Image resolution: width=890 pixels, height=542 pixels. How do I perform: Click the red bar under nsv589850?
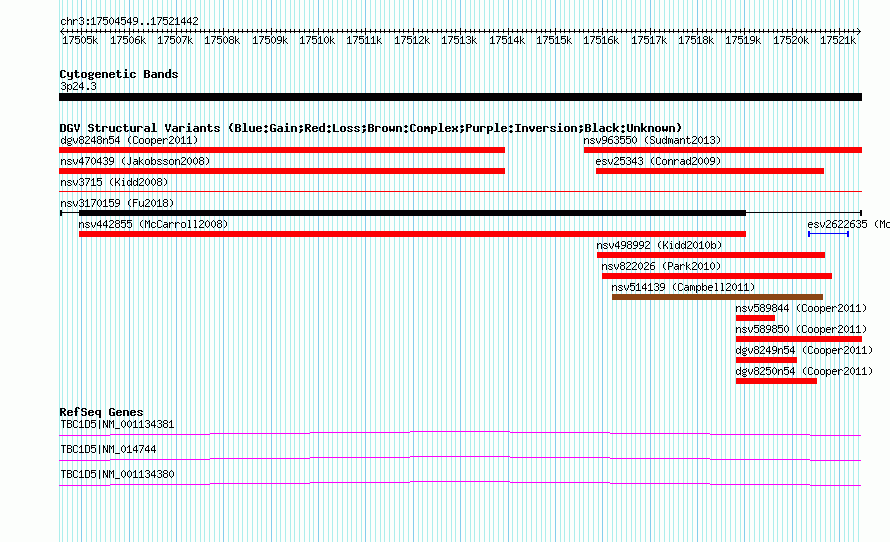tap(799, 339)
